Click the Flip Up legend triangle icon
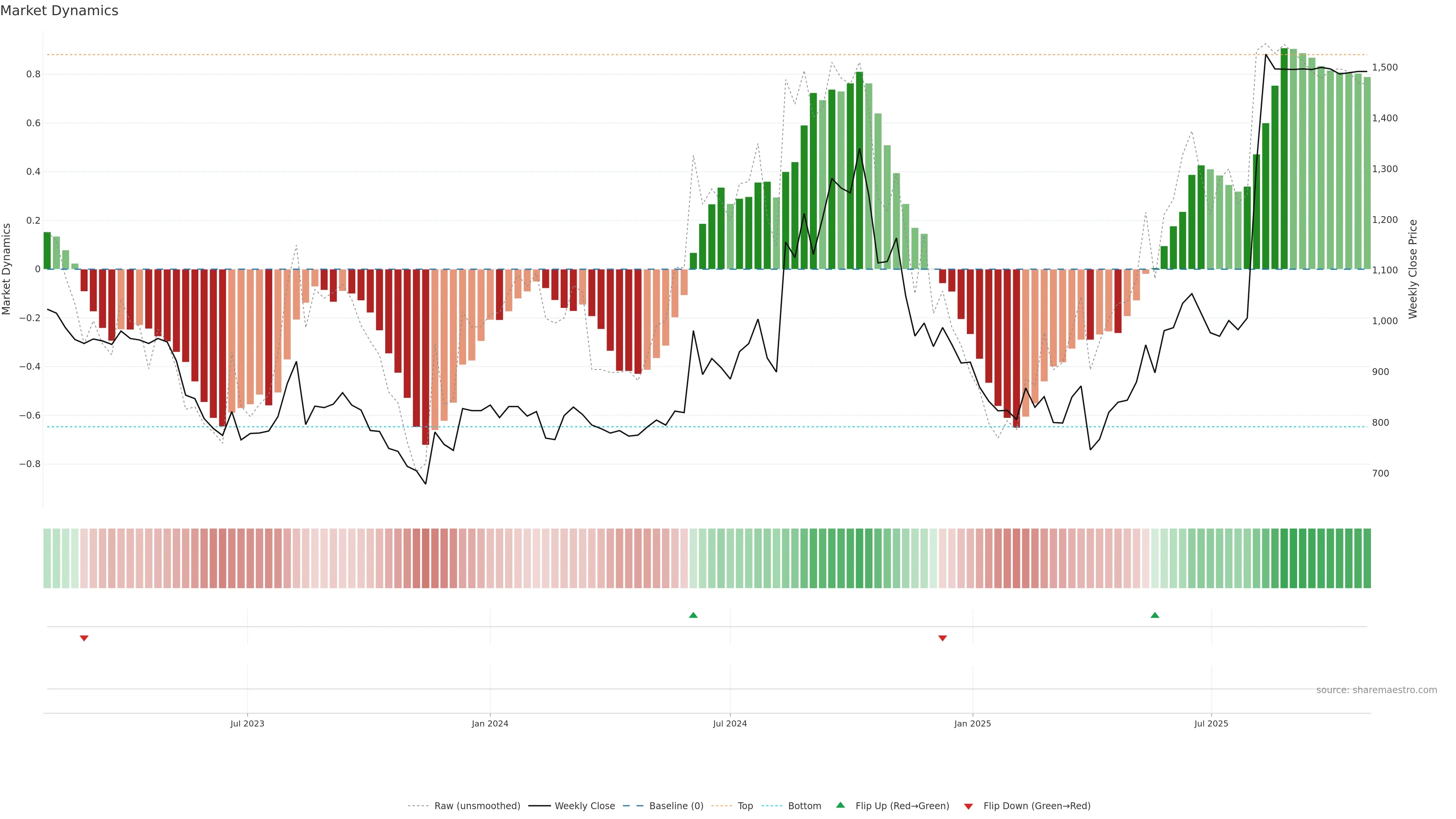1456x819 pixels. click(841, 805)
